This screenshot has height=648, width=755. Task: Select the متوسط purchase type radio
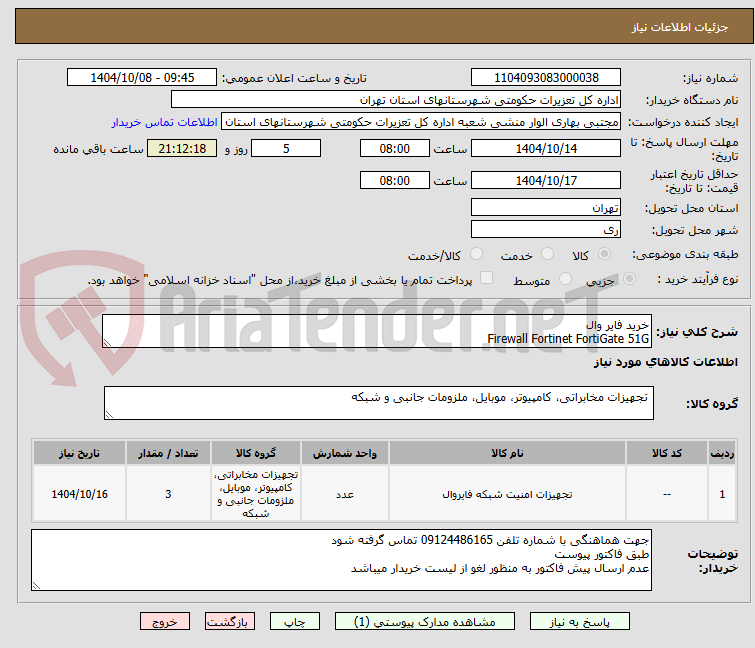pos(565,279)
